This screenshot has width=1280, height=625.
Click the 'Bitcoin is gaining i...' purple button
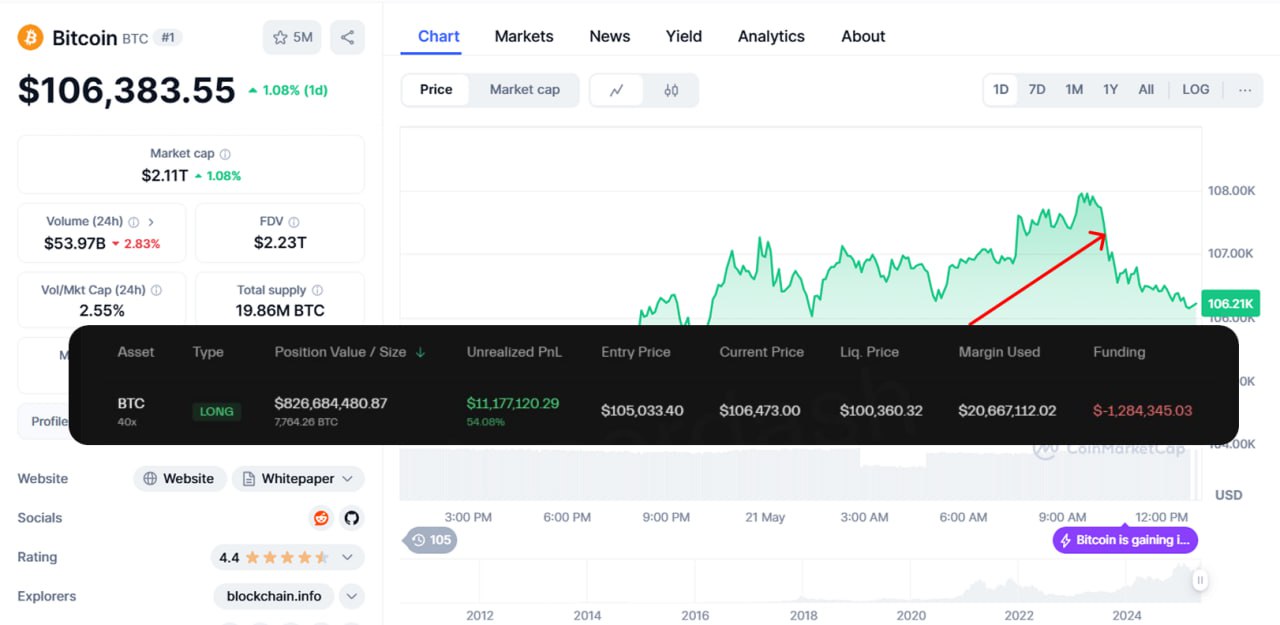[1125, 540]
